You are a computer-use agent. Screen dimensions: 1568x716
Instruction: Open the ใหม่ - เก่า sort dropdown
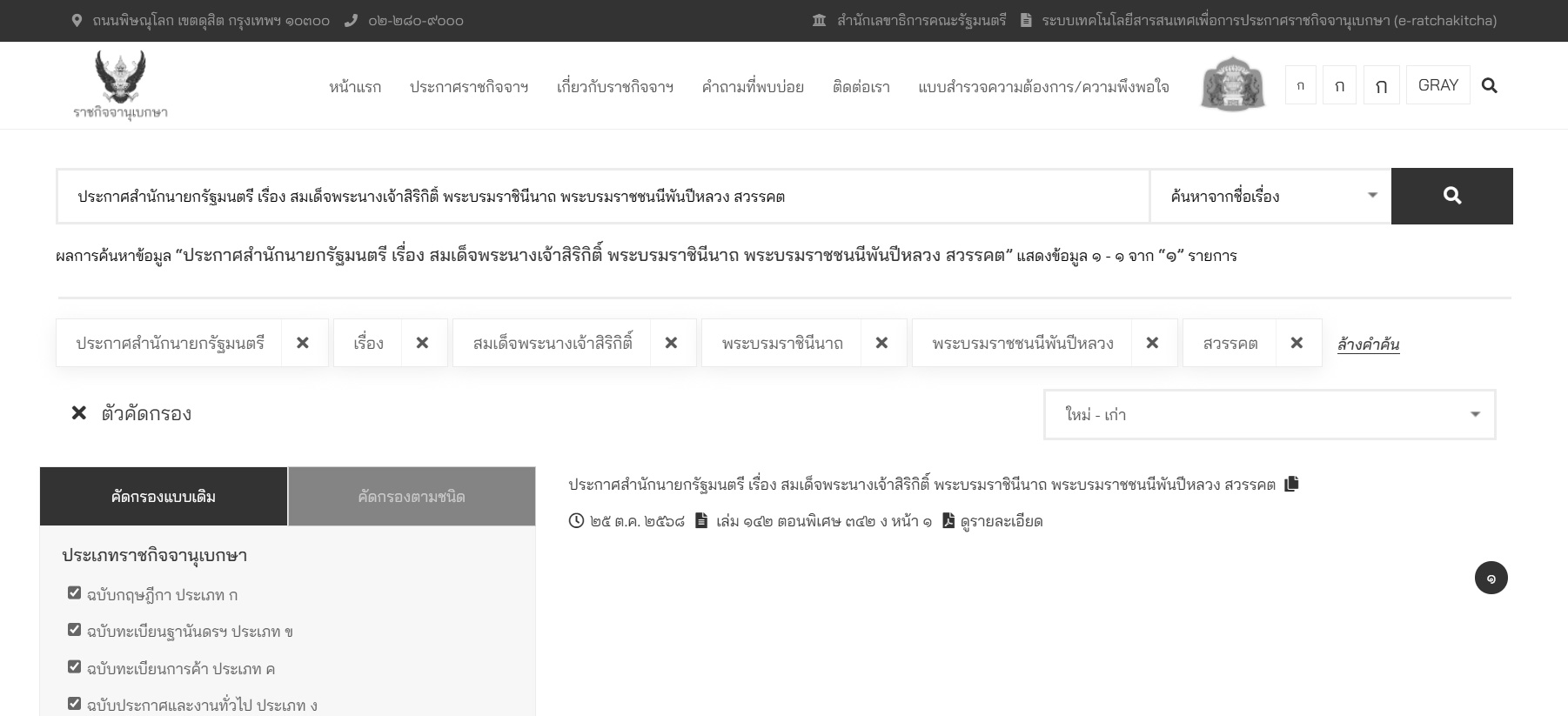pos(1270,414)
